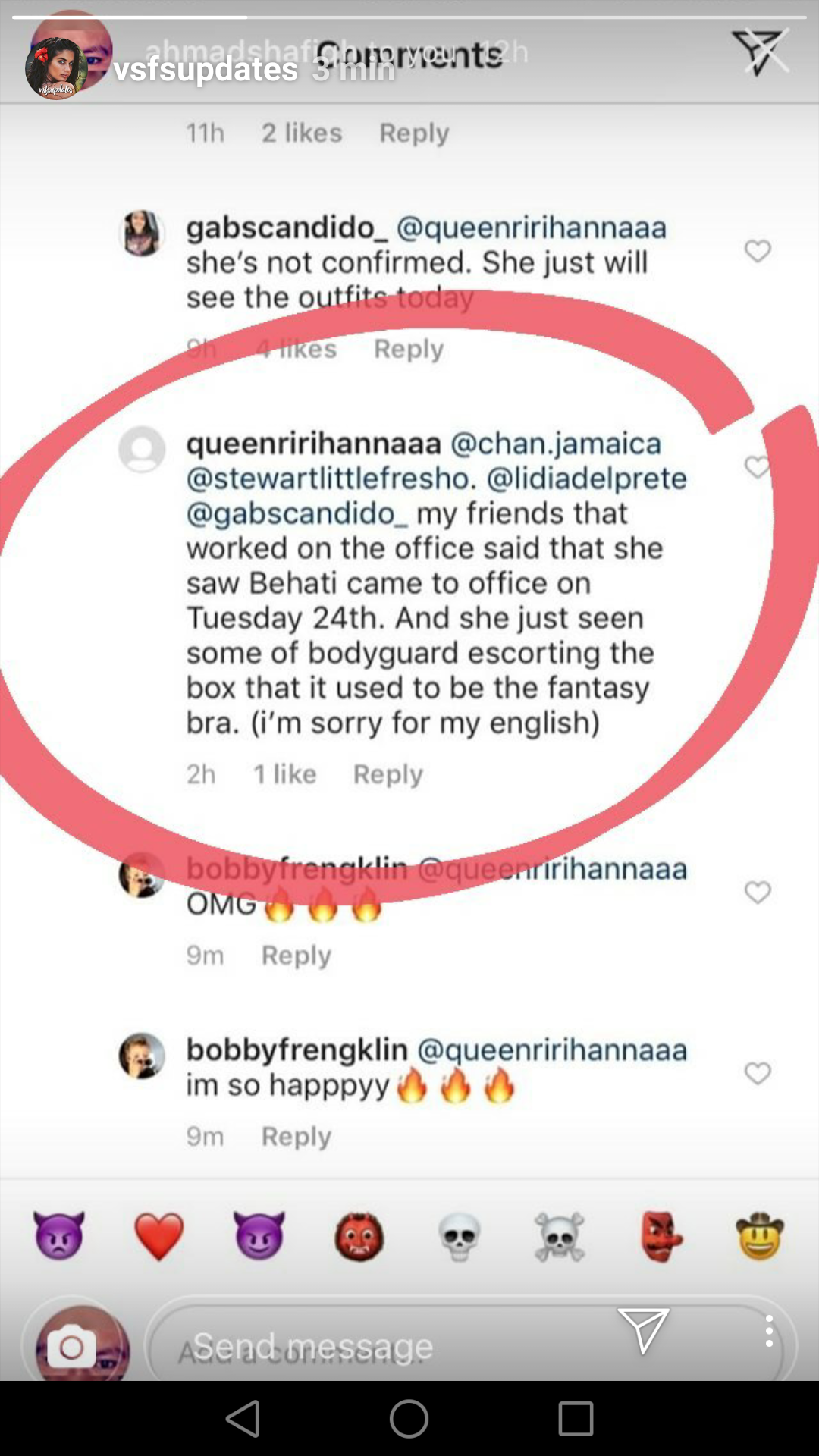
Task: Tap the vsfsupdates profile picture
Action: tap(57, 68)
